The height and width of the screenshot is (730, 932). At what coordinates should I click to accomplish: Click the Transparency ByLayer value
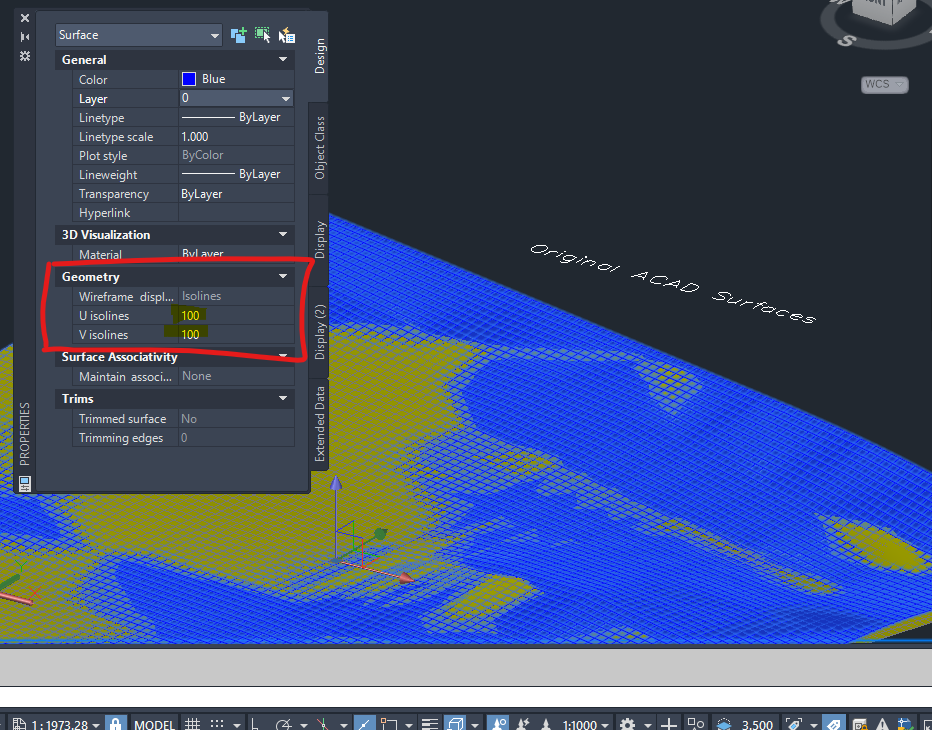click(x=236, y=194)
